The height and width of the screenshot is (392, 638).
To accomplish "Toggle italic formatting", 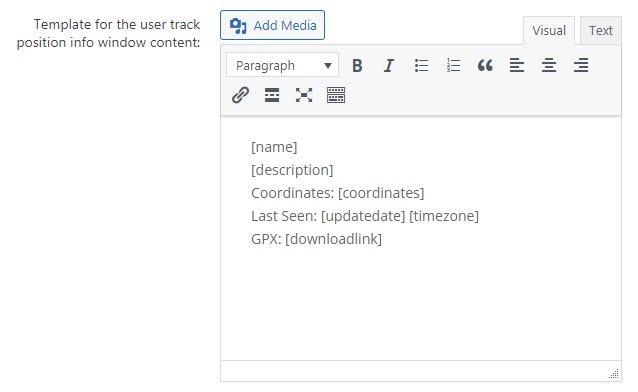I will tap(389, 65).
